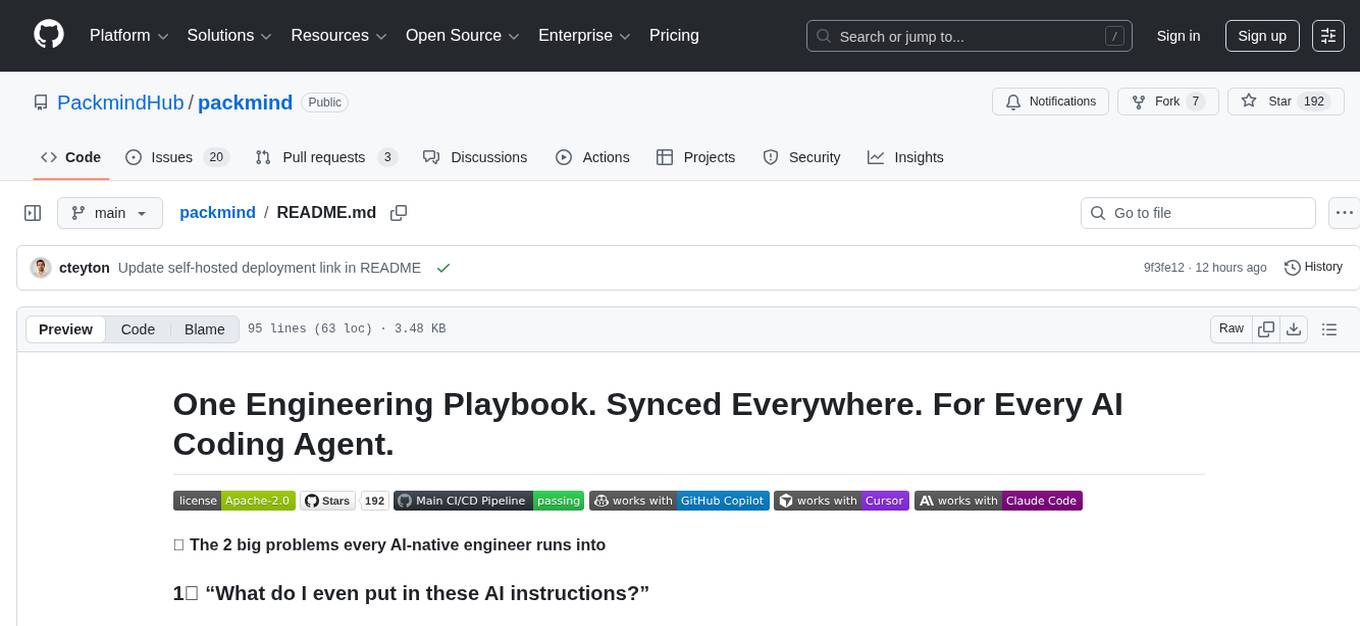Click the notifications bell icon
Image resolution: width=1360 pixels, height=626 pixels.
click(x=1013, y=101)
